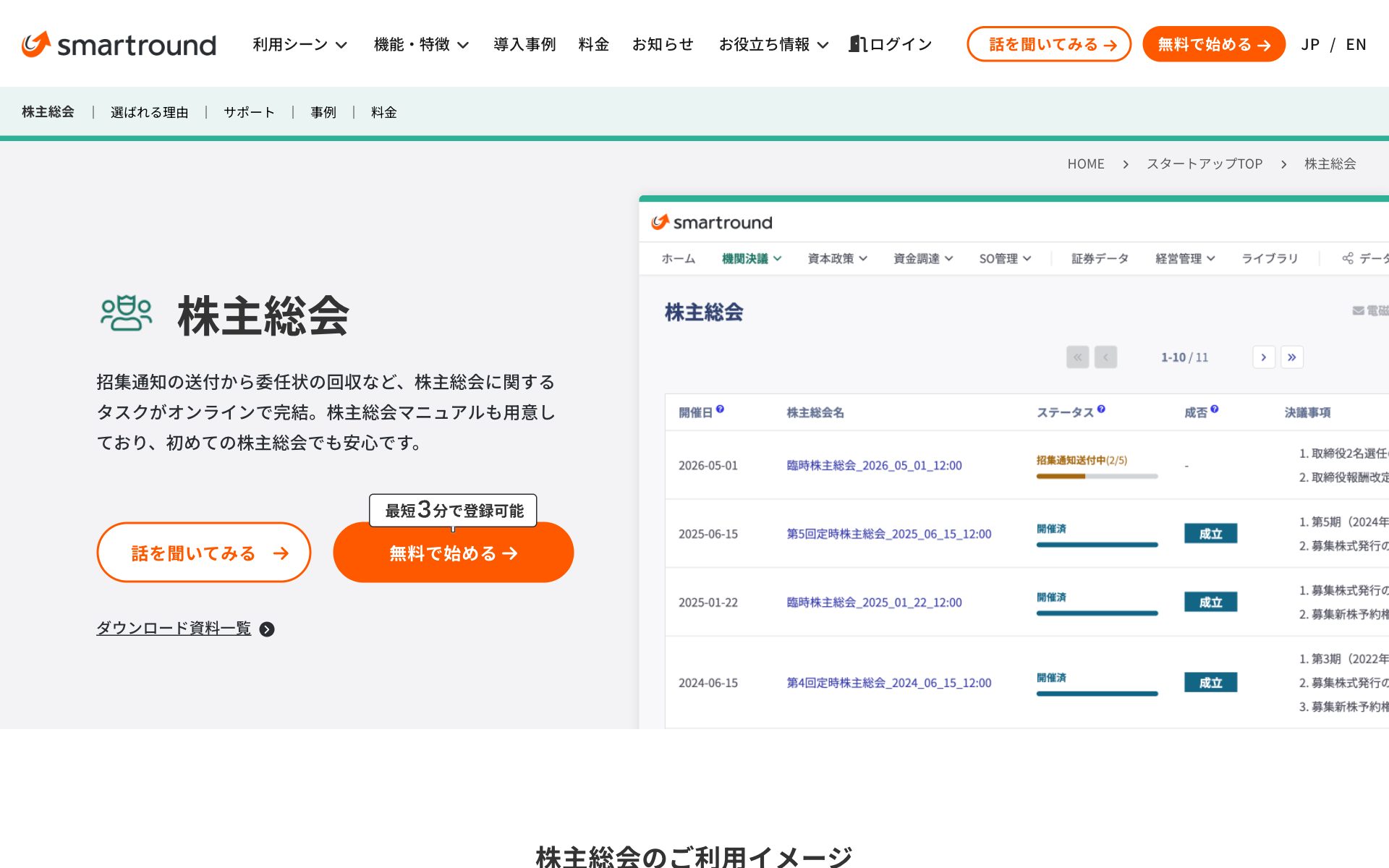Image resolution: width=1389 pixels, height=868 pixels.
Task: Switch language to EN
Action: coord(1356,45)
